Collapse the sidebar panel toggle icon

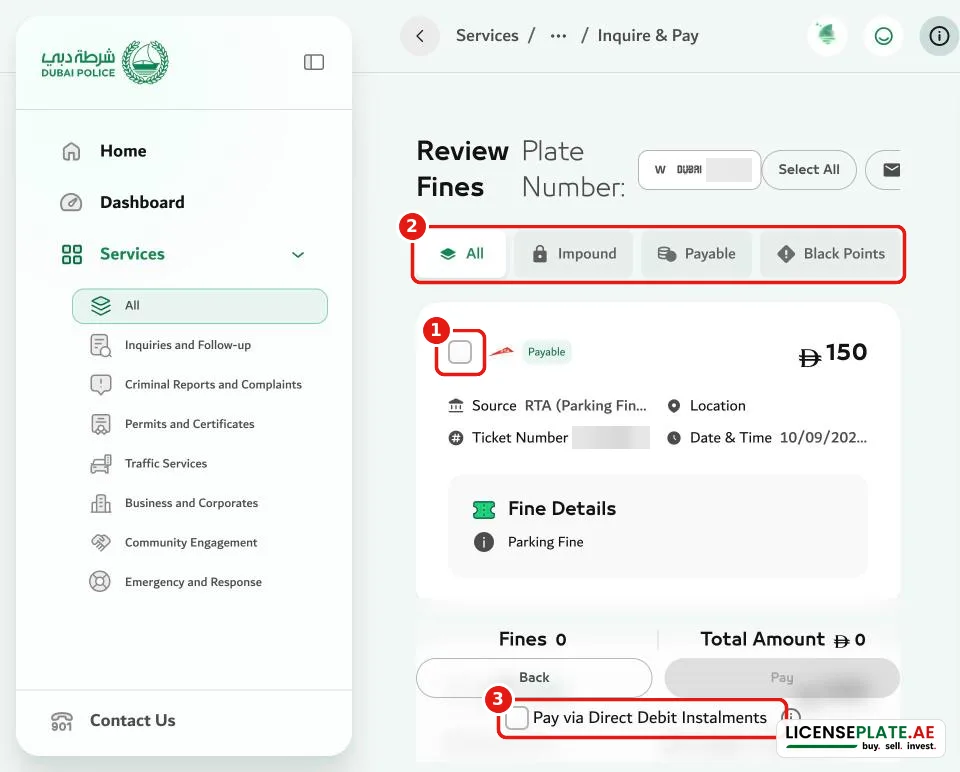[313, 62]
